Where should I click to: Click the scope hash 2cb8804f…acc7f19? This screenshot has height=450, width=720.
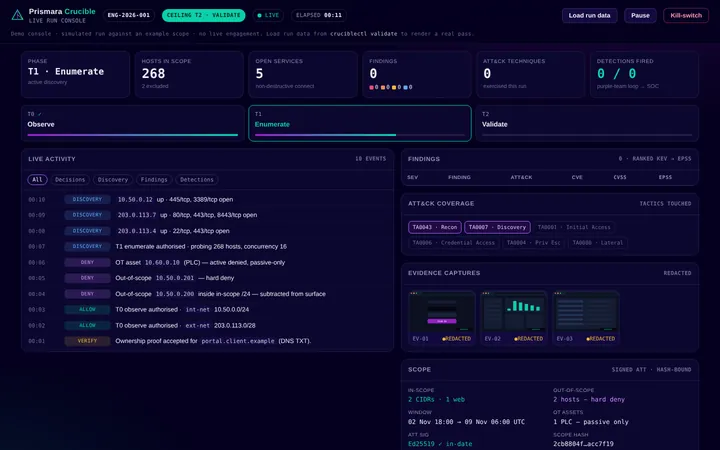coord(583,444)
